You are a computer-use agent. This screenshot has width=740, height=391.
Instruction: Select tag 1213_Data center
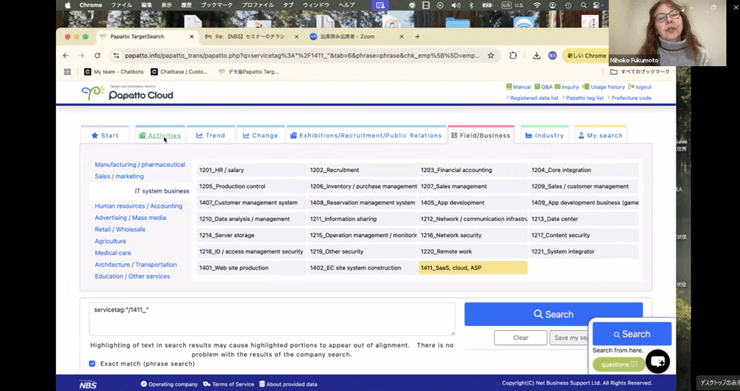tap(584, 219)
